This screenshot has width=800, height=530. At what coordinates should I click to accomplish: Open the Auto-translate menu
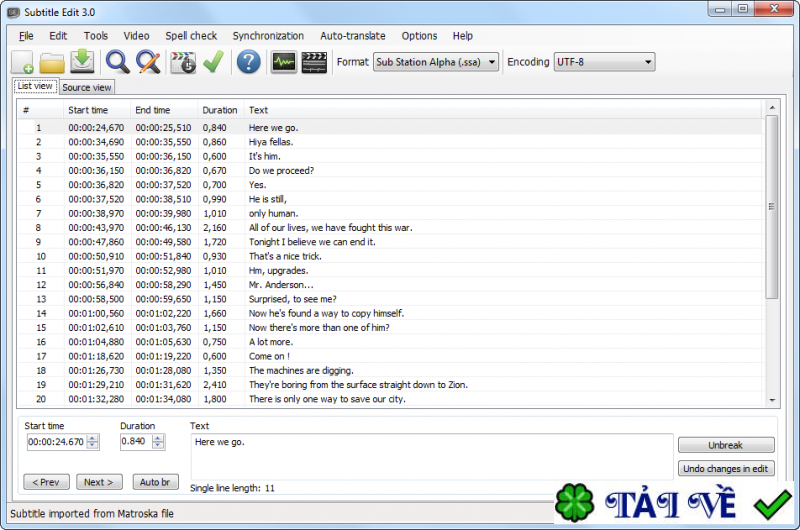pos(353,36)
